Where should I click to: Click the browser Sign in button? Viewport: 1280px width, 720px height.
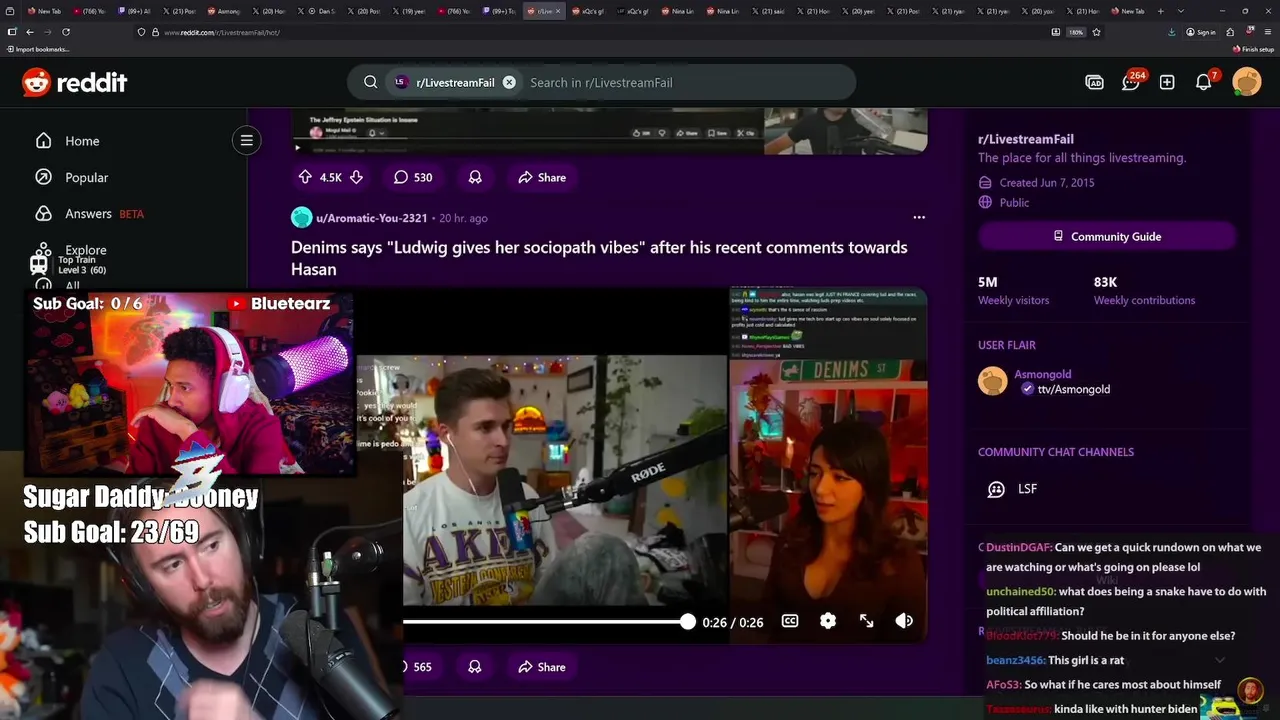pyautogui.click(x=1201, y=32)
